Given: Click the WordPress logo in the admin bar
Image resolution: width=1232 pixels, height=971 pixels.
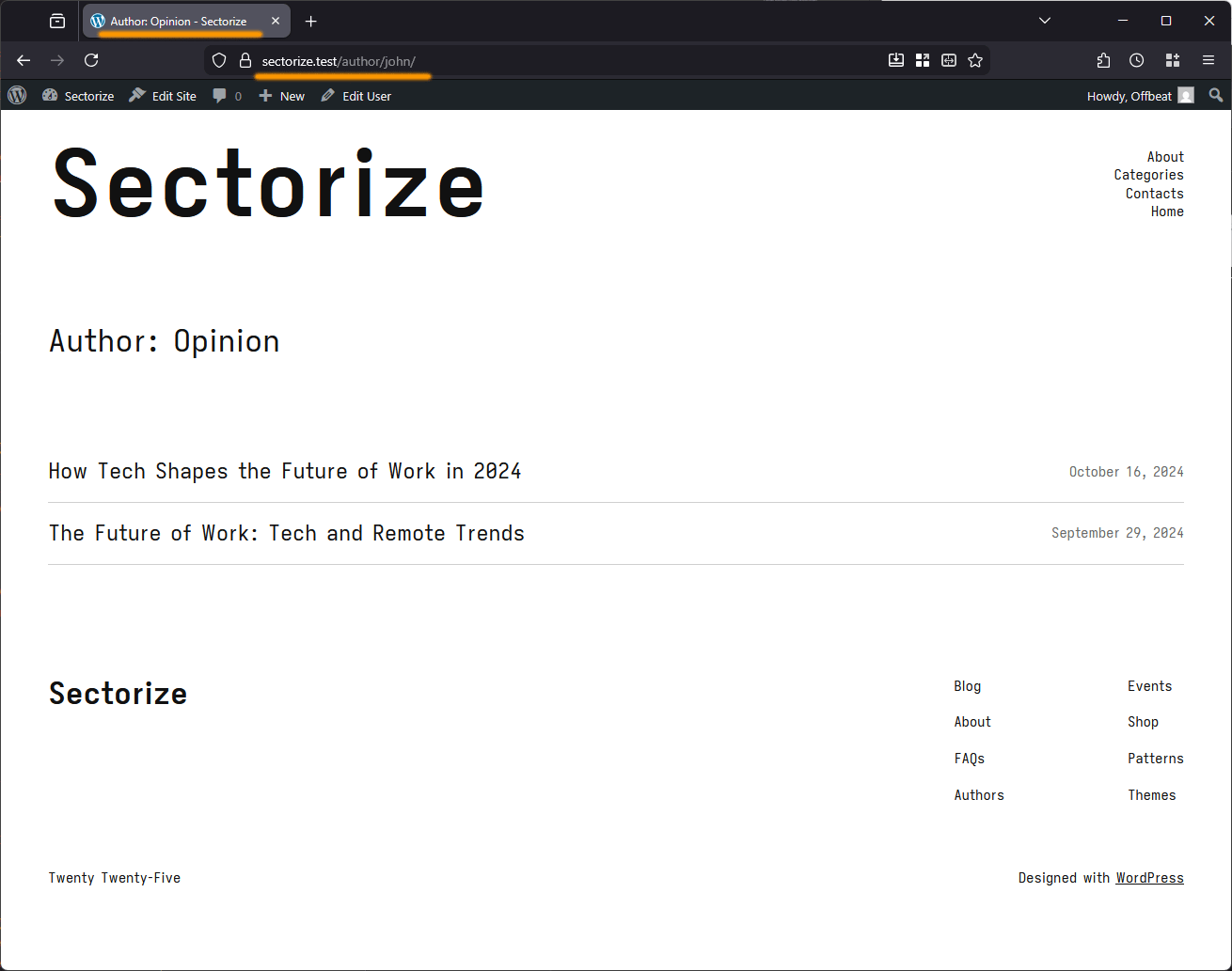Looking at the screenshot, I should click(17, 95).
